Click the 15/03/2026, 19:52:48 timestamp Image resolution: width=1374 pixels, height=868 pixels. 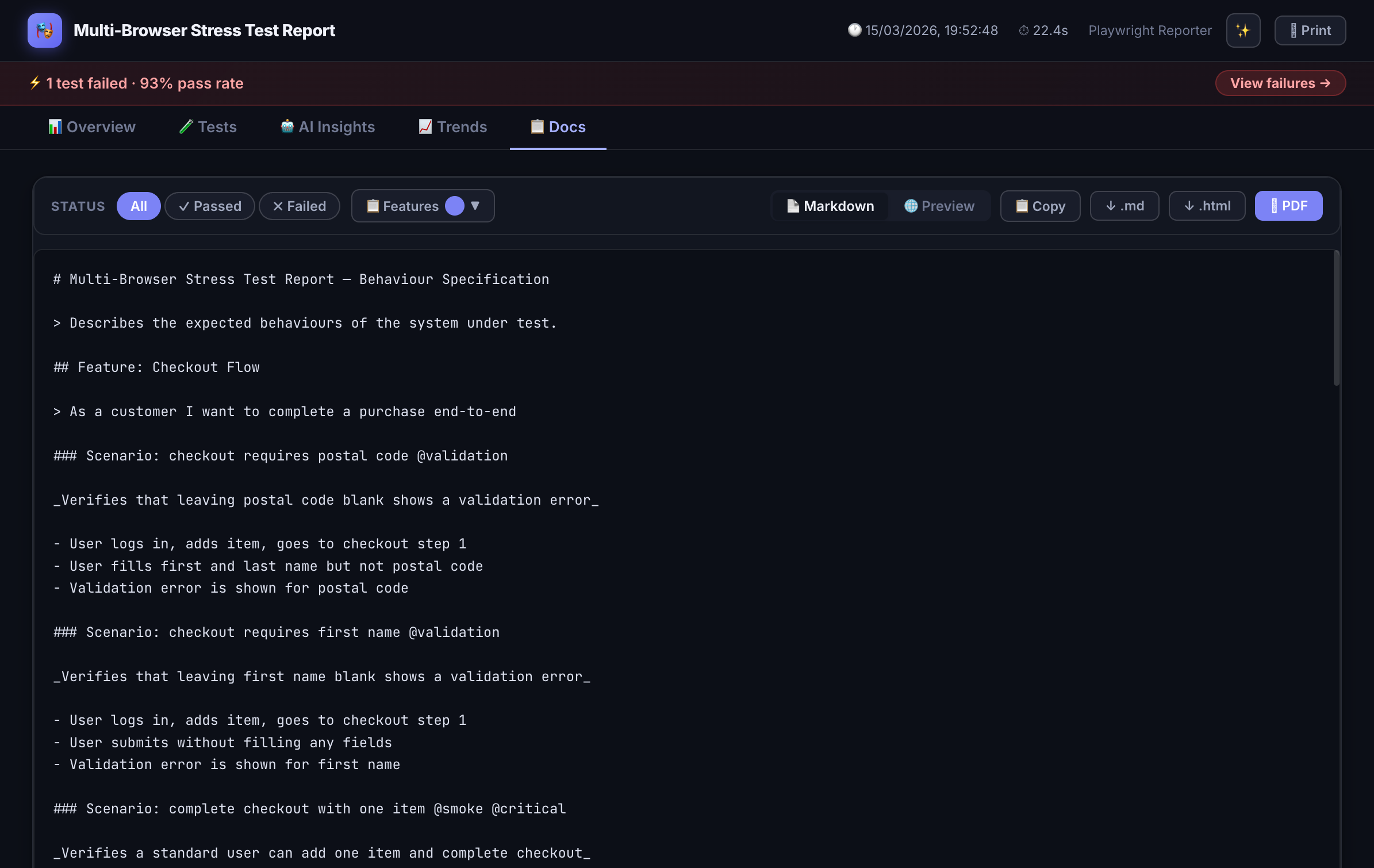pyautogui.click(x=931, y=30)
